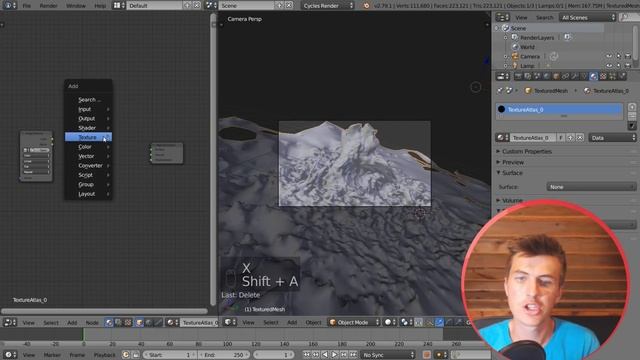
Task: Open the File menu in top bar
Action: click(x=27, y=6)
